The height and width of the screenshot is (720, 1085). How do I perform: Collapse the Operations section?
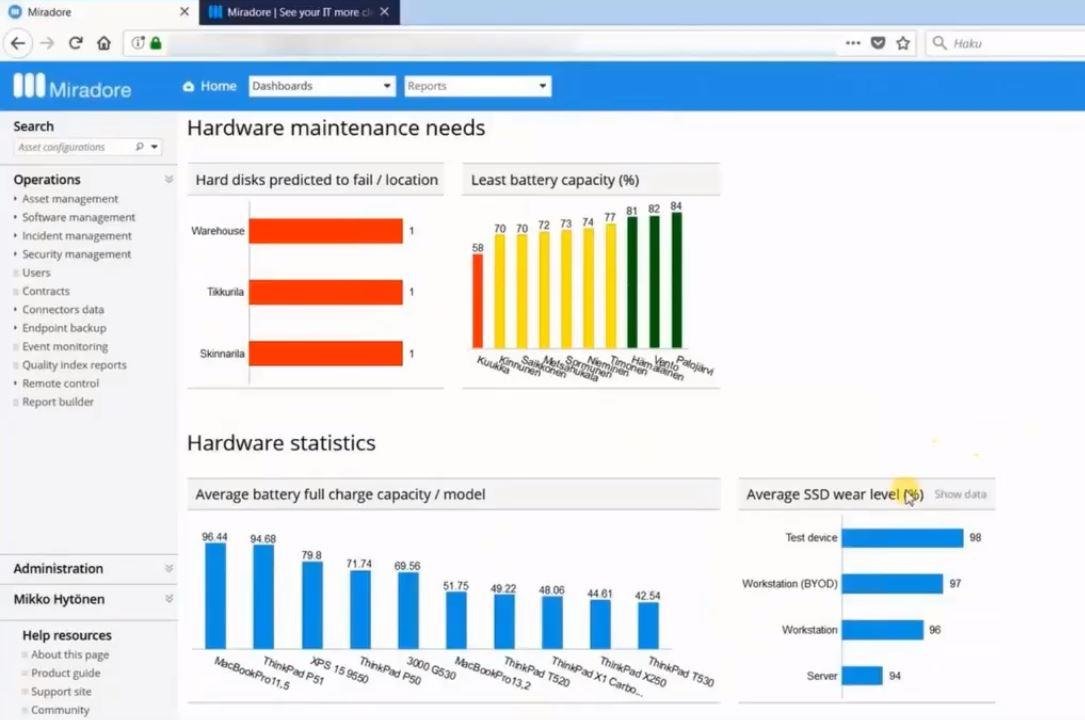pyautogui.click(x=168, y=179)
